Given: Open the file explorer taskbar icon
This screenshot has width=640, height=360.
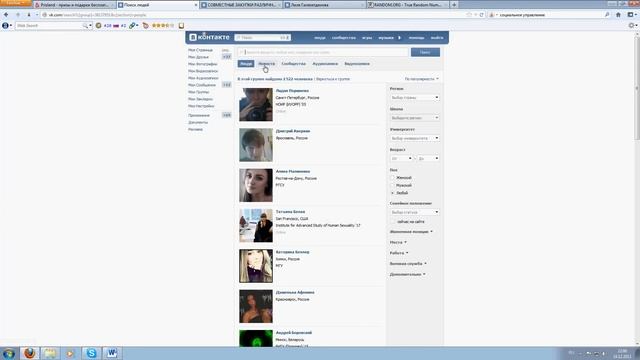Looking at the screenshot, I should pyautogui.click(x=50, y=353).
